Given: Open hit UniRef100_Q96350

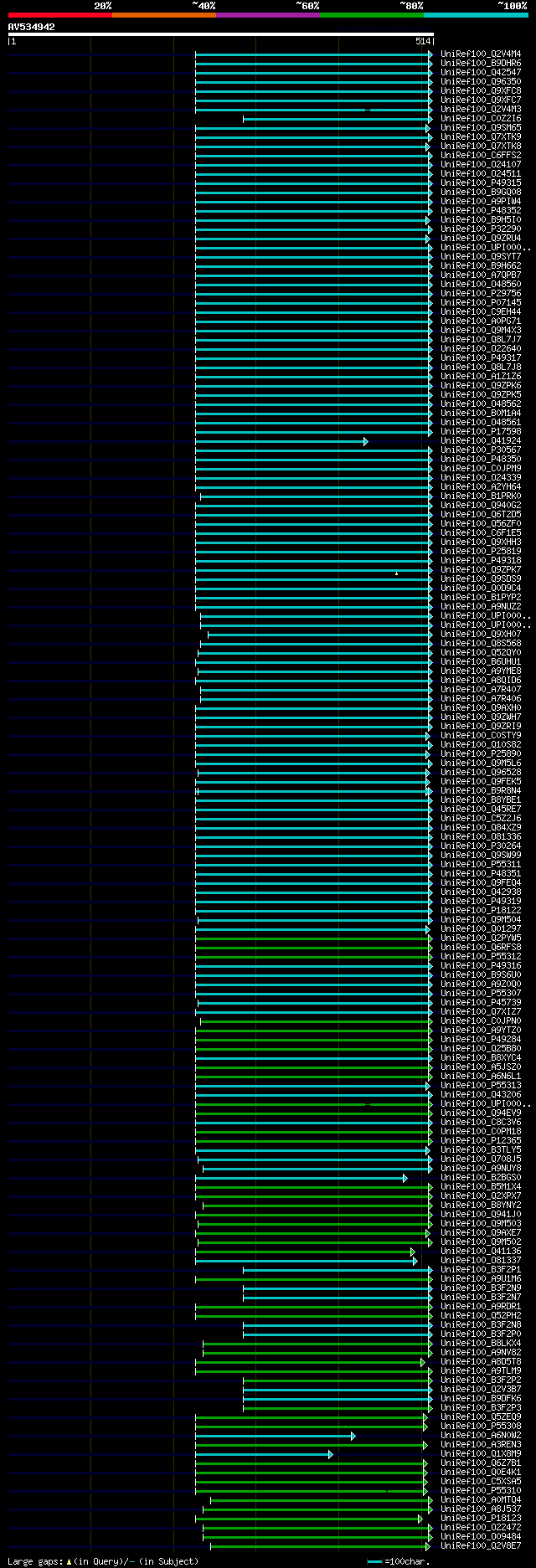Looking at the screenshot, I should 481,82.
